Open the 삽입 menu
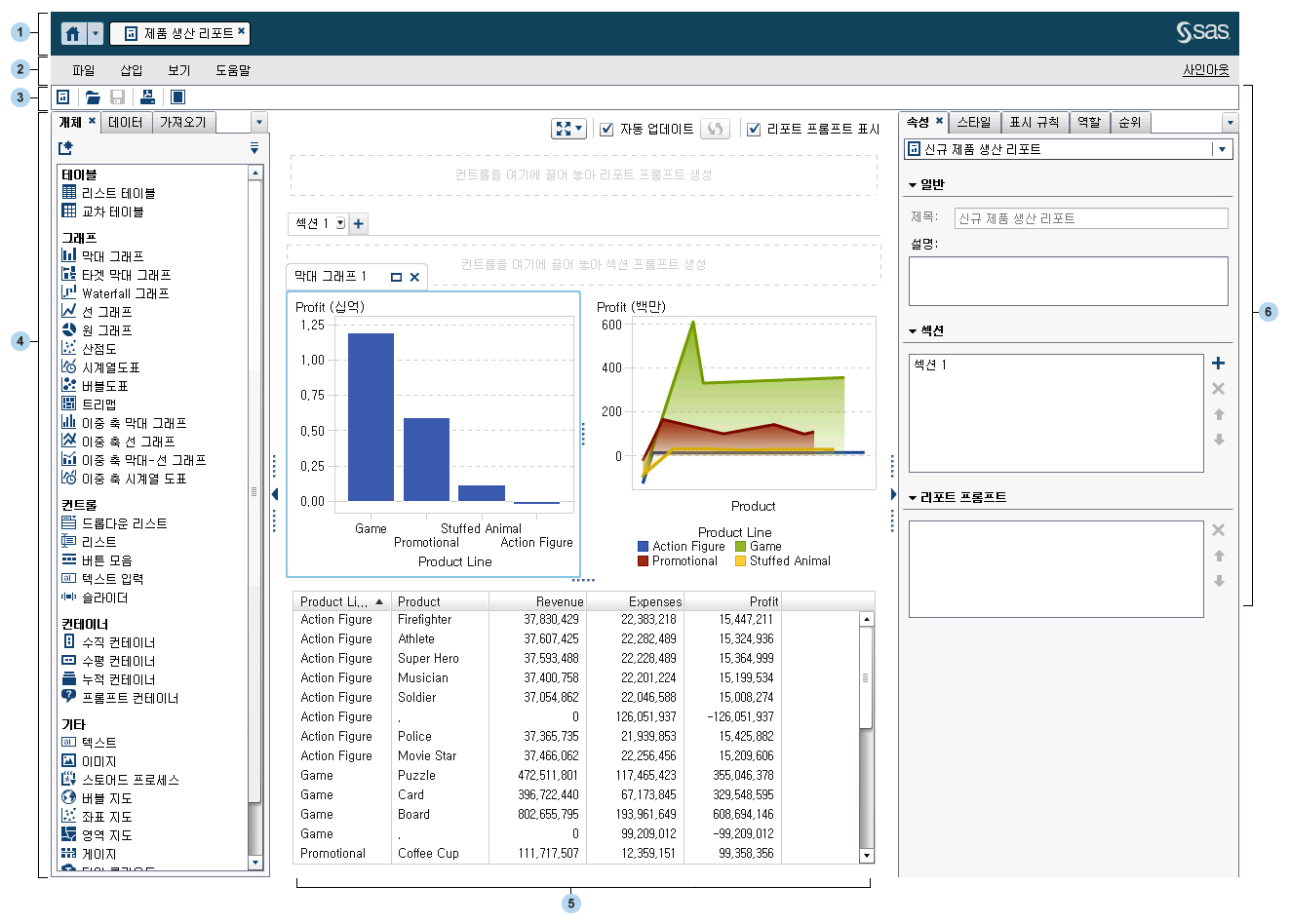The width and height of the screenshot is (1290, 924). click(131, 70)
